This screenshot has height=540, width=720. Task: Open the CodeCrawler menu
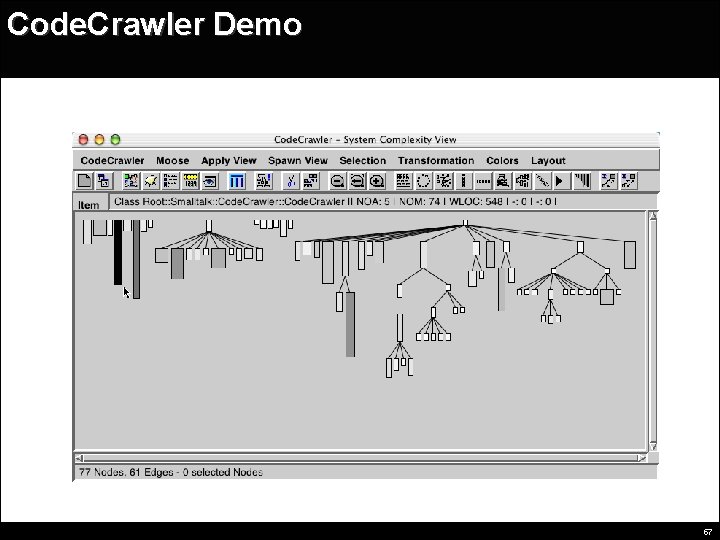pos(112,161)
